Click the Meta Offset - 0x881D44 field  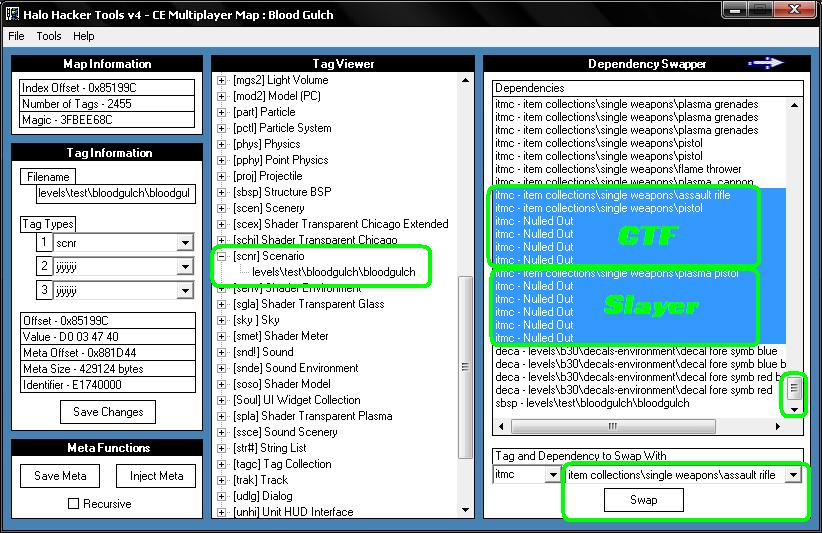point(108,353)
